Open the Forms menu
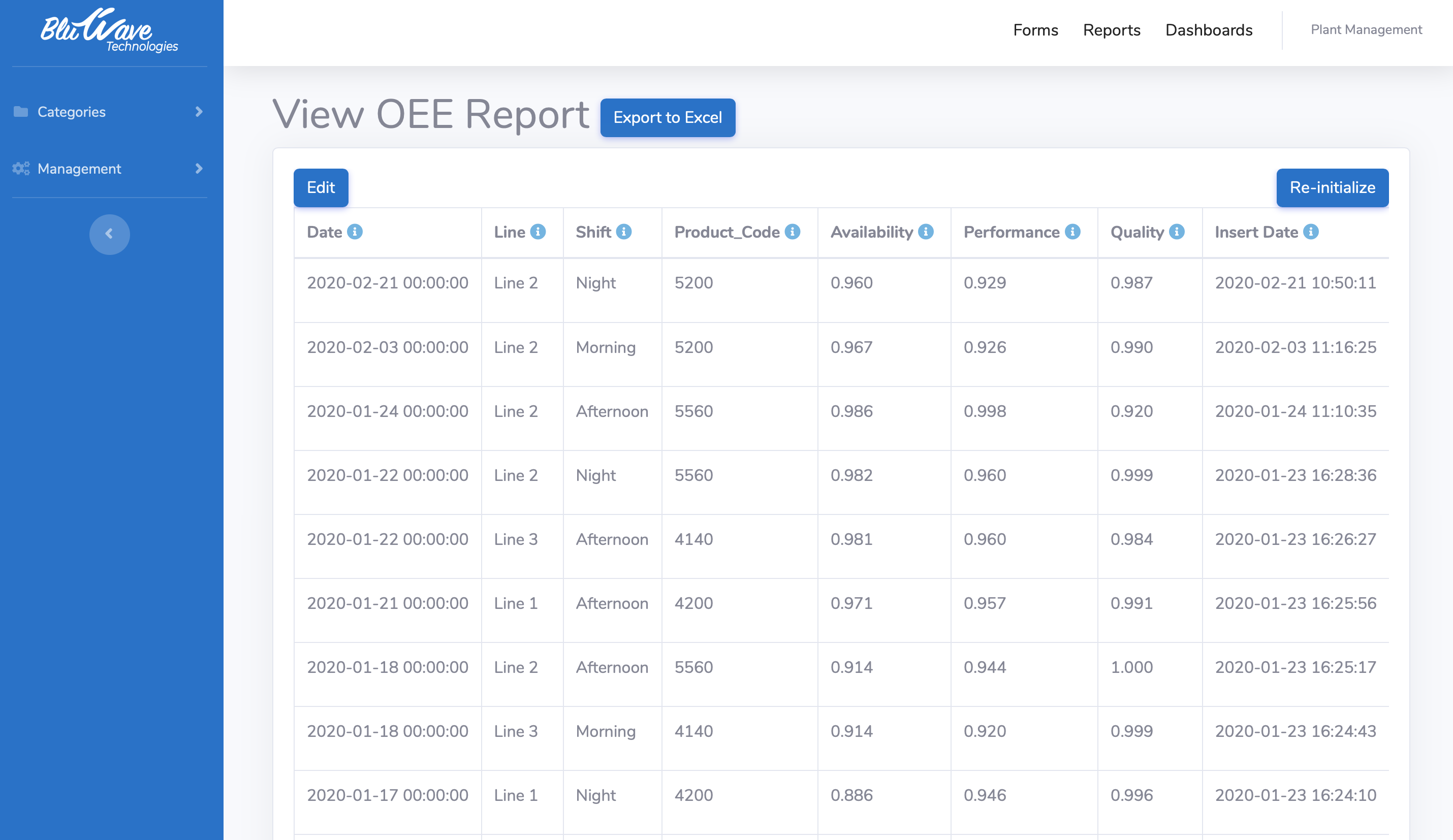The image size is (1453, 840). (1035, 30)
